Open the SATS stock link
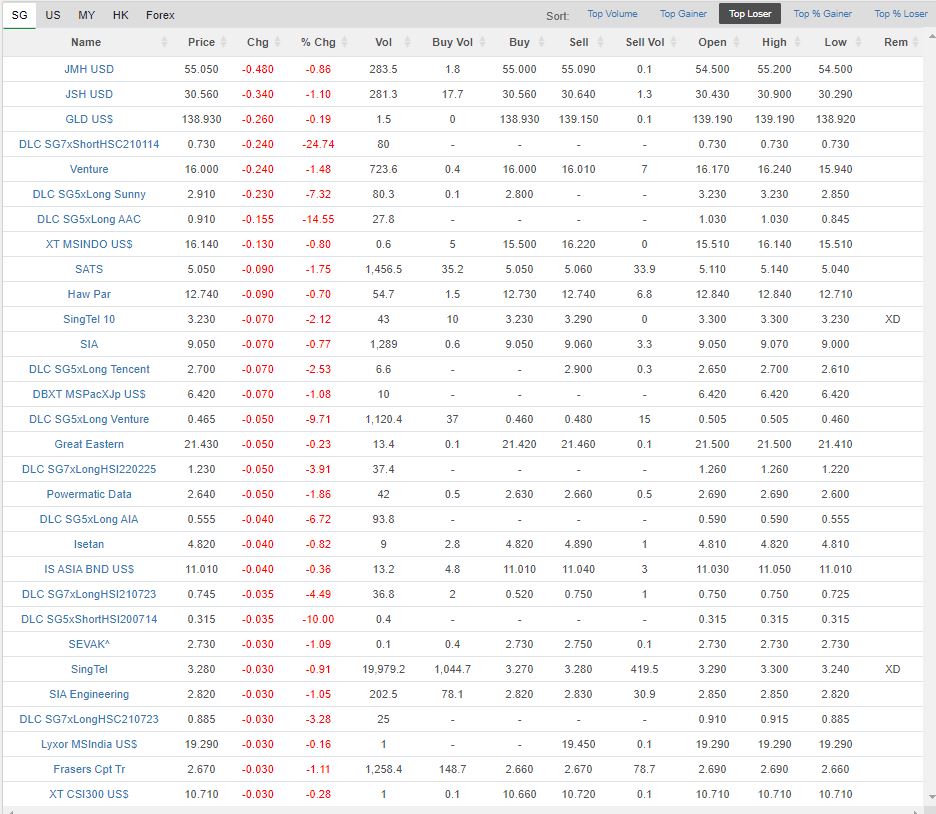The height and width of the screenshot is (814, 936). [x=89, y=270]
